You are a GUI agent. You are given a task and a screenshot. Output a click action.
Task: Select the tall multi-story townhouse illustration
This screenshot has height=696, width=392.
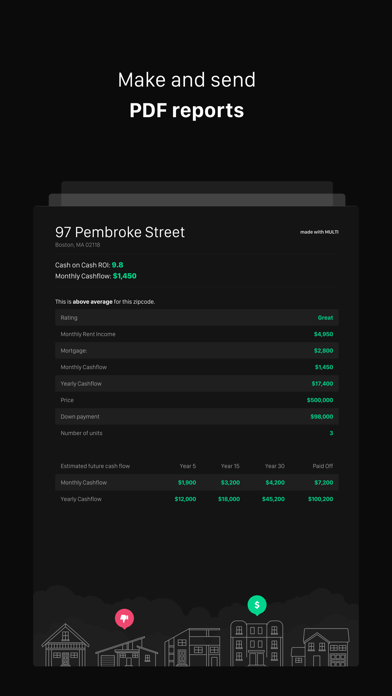[x=257, y=643]
